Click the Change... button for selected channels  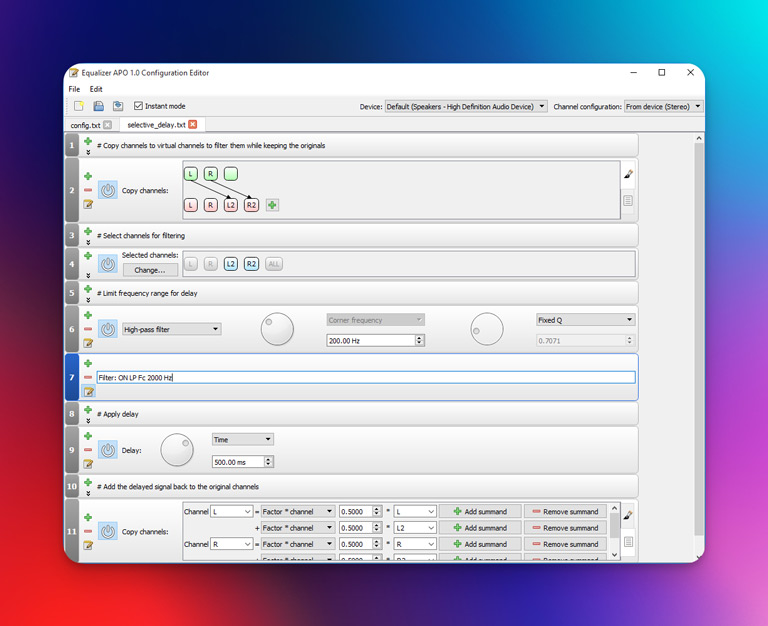150,269
